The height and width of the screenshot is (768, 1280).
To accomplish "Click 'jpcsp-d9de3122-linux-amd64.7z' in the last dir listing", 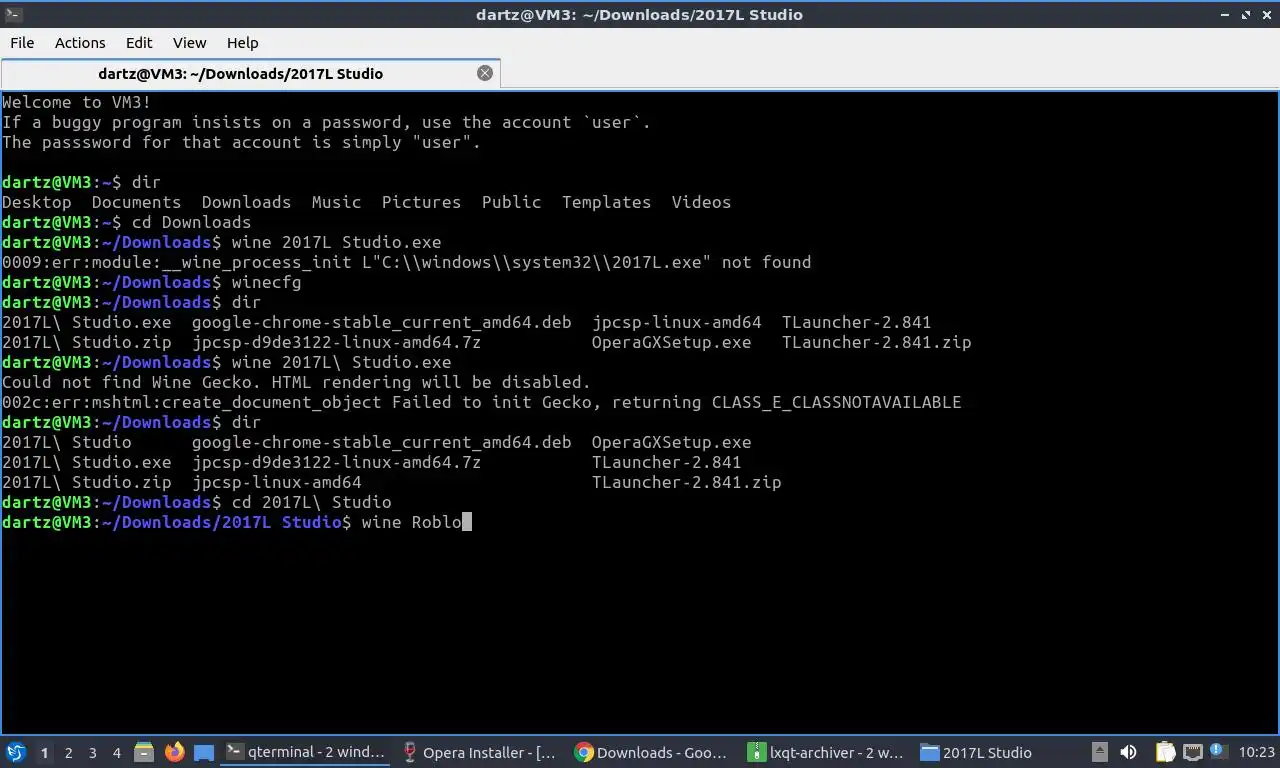I will (336, 462).
